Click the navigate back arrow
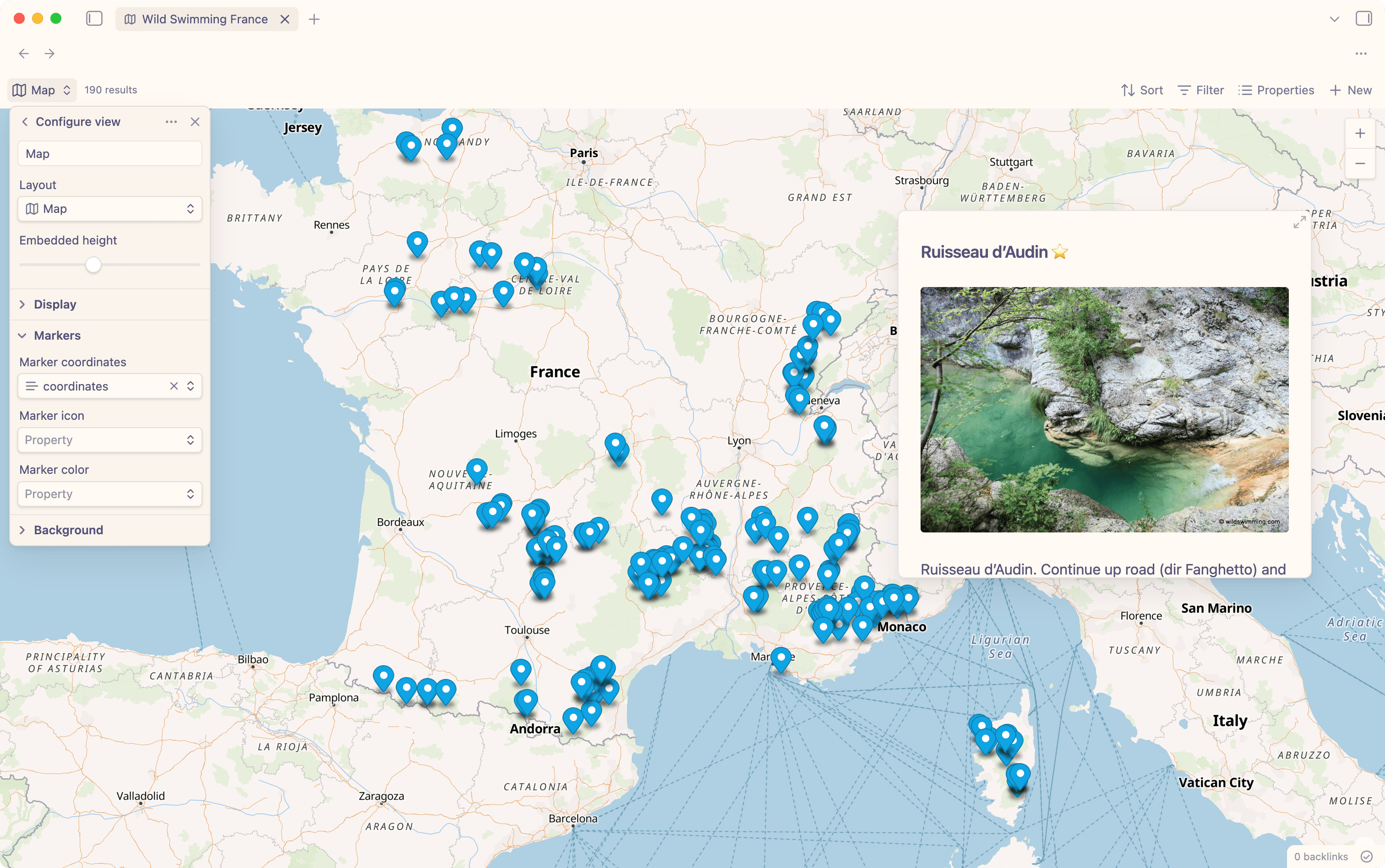The image size is (1385, 868). [23, 54]
